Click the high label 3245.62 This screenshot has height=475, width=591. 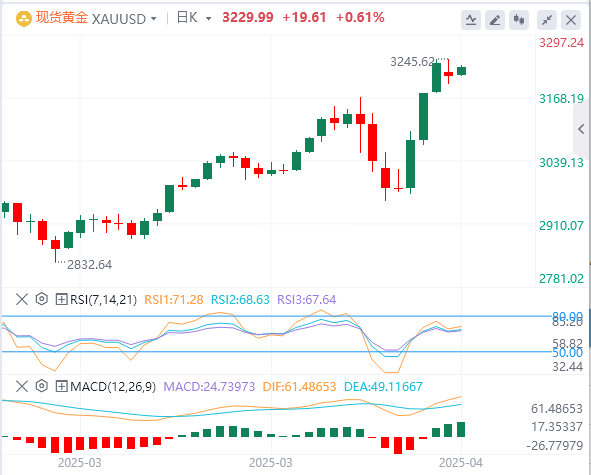pyautogui.click(x=412, y=61)
